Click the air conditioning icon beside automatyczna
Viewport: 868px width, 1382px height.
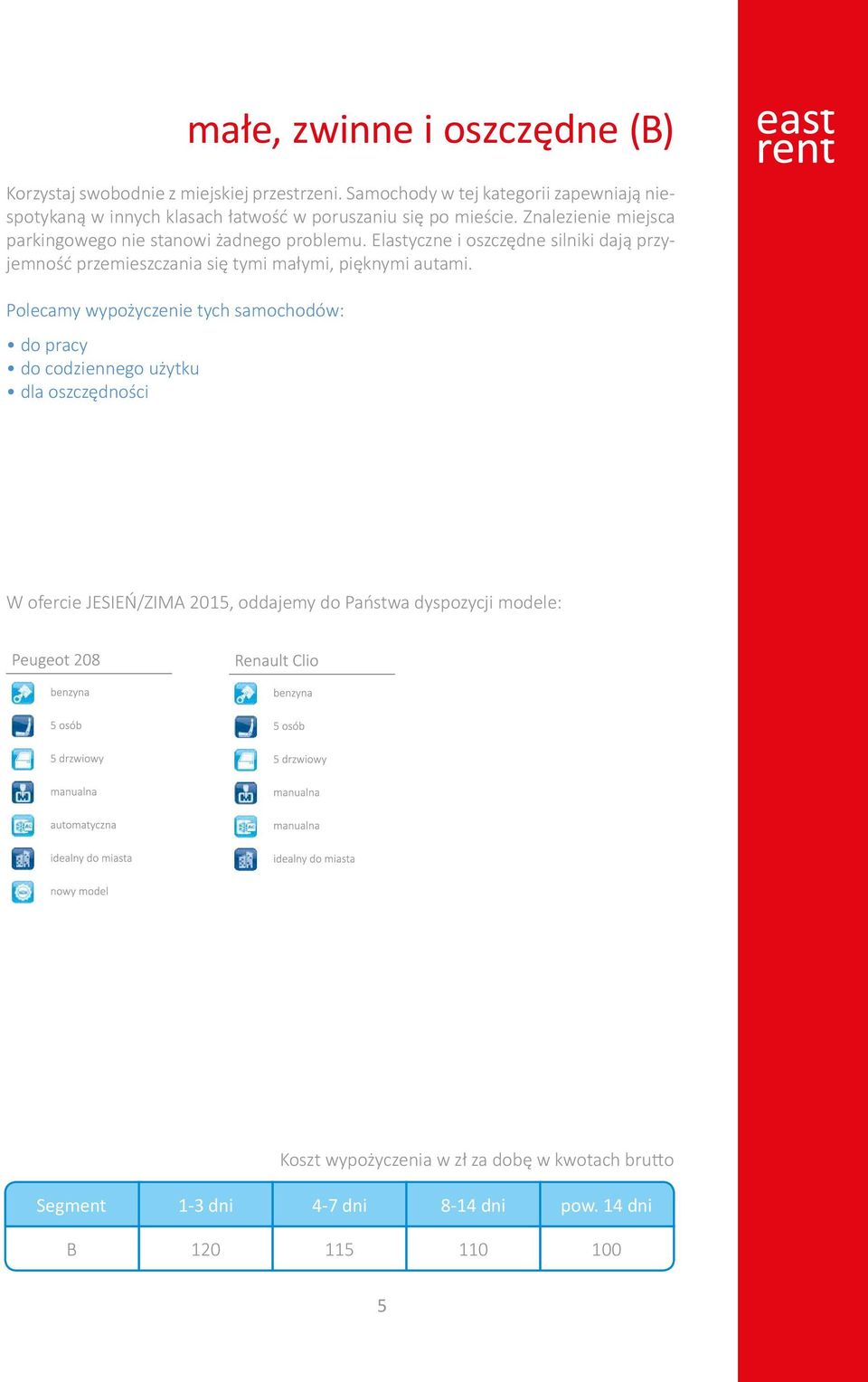tap(23, 825)
